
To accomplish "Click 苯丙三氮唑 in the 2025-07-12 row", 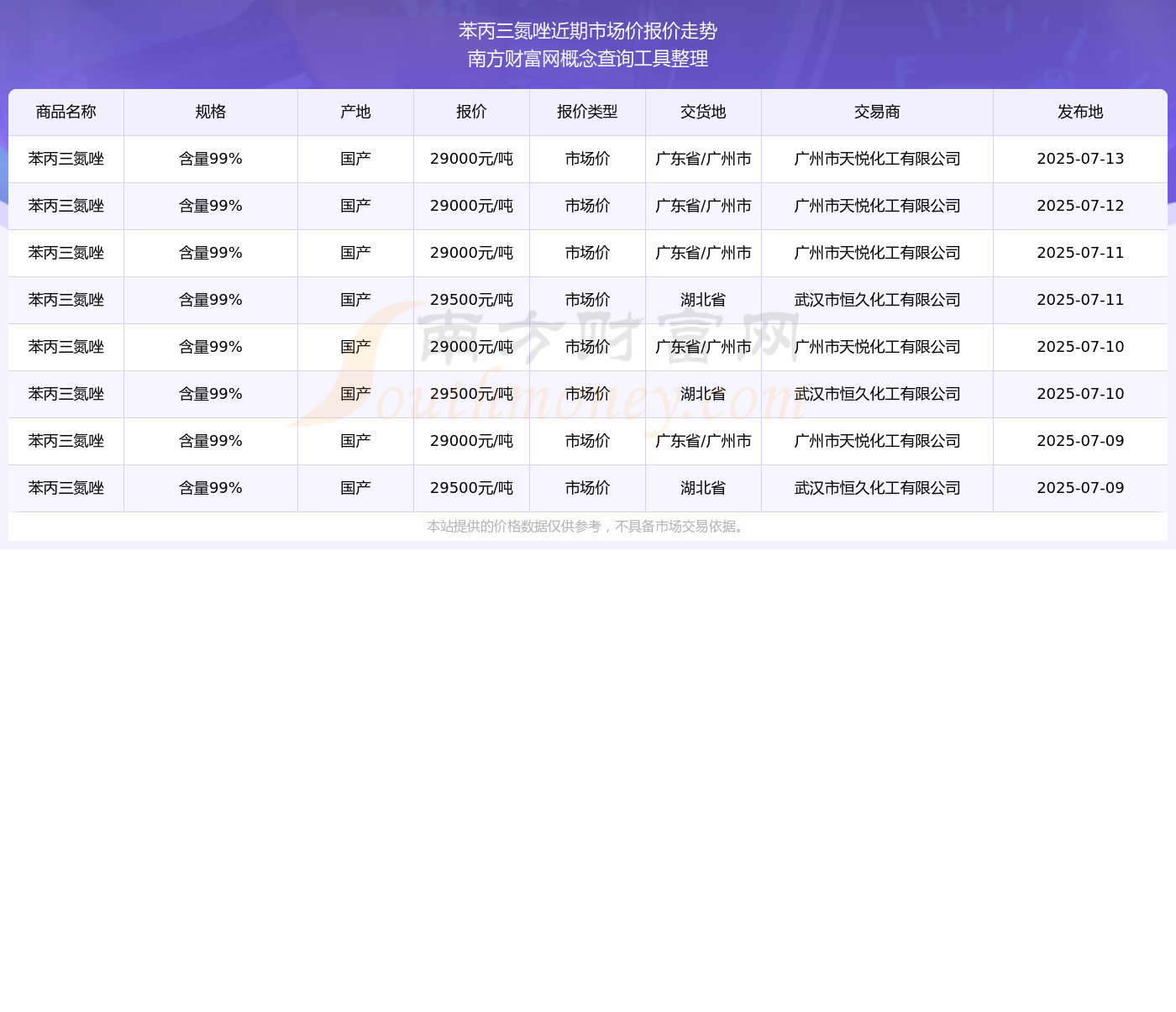I will click(x=66, y=206).
